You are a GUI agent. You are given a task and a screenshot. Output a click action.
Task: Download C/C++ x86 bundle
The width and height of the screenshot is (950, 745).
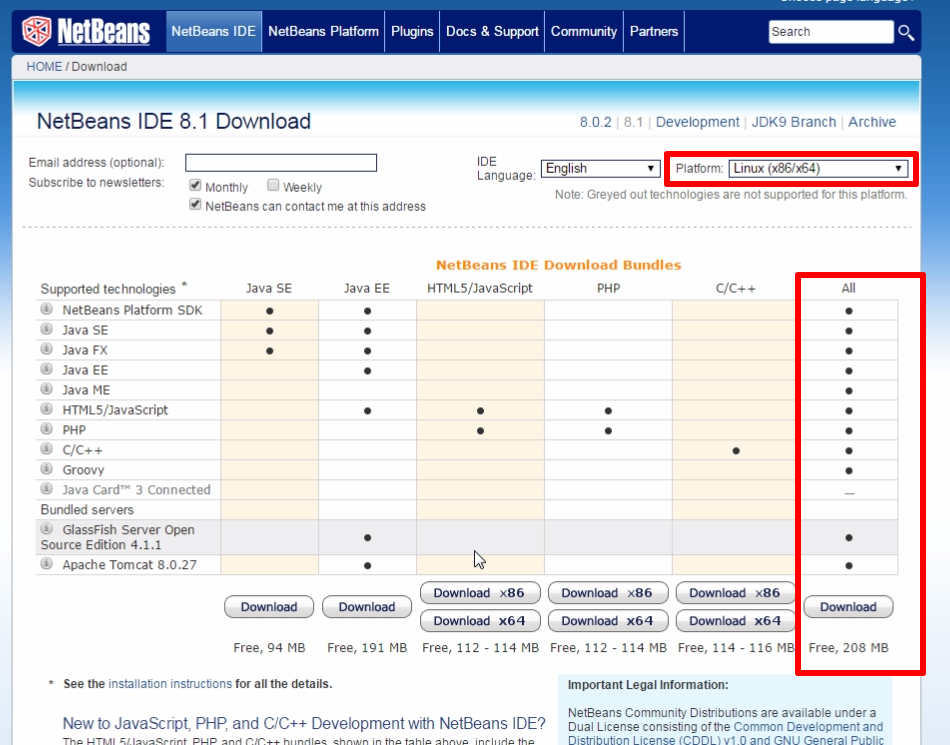click(x=736, y=593)
